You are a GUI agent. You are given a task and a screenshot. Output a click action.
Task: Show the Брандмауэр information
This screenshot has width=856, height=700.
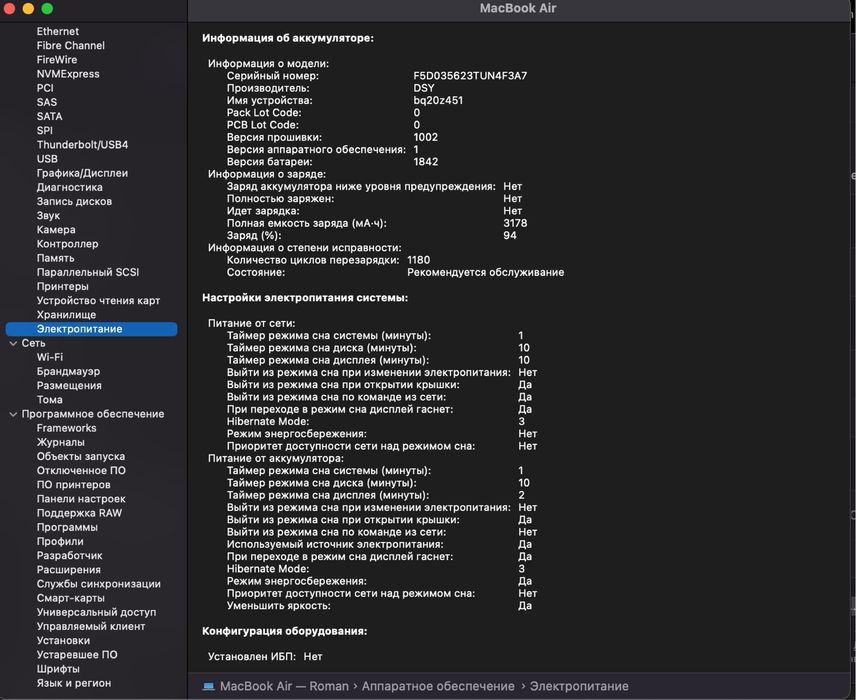click(x=68, y=371)
